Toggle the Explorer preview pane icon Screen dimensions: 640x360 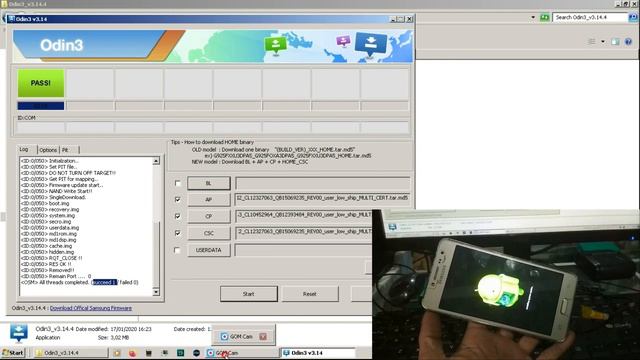click(x=615, y=42)
